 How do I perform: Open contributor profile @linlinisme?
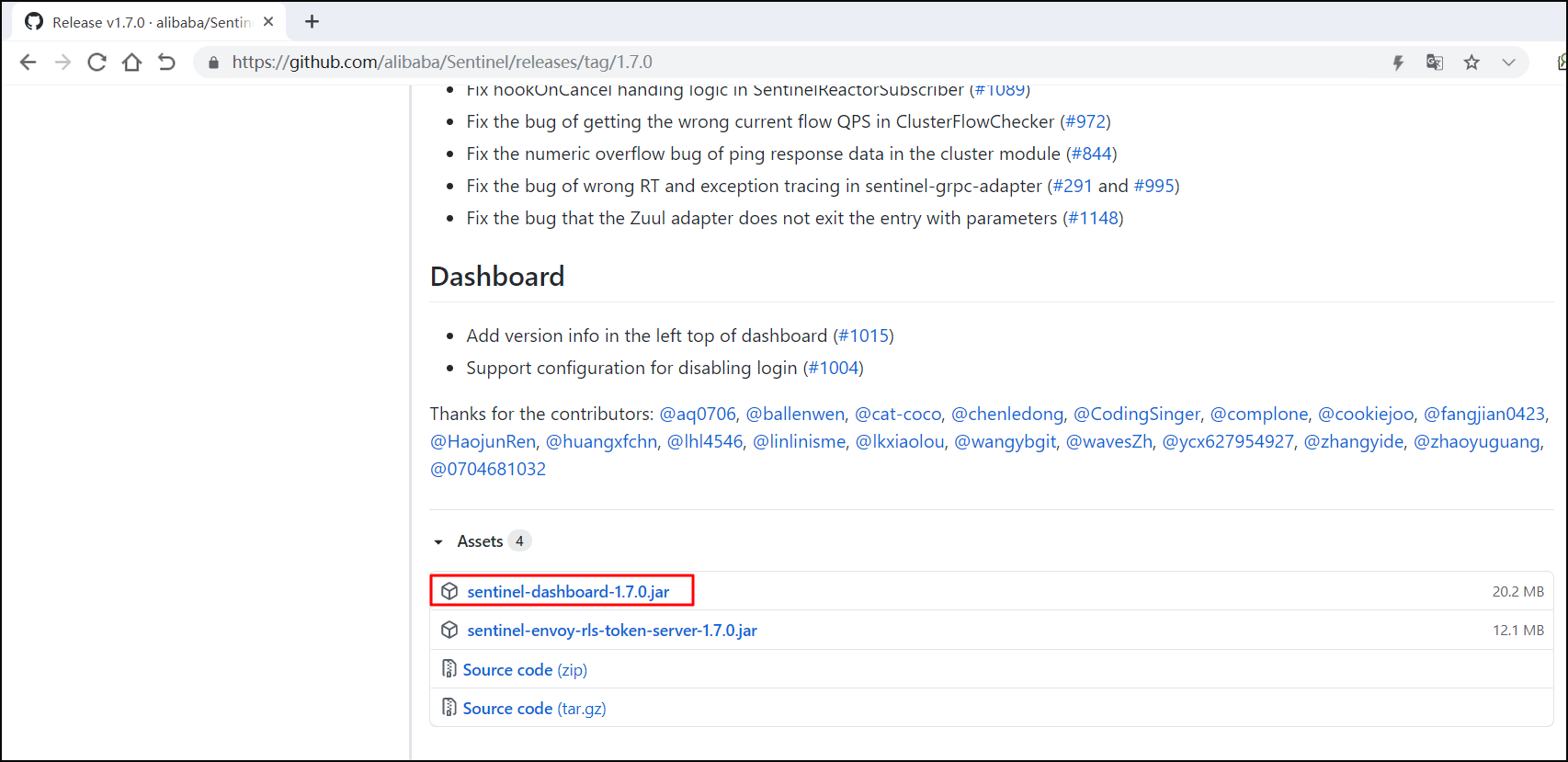(x=799, y=442)
